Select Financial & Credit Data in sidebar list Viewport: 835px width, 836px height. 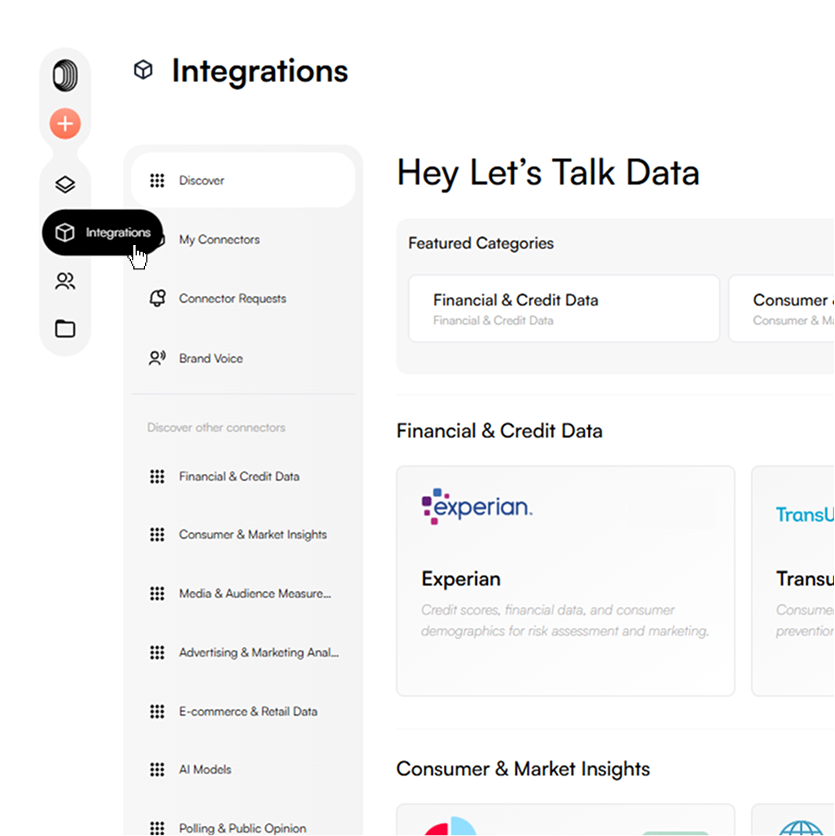(x=243, y=477)
